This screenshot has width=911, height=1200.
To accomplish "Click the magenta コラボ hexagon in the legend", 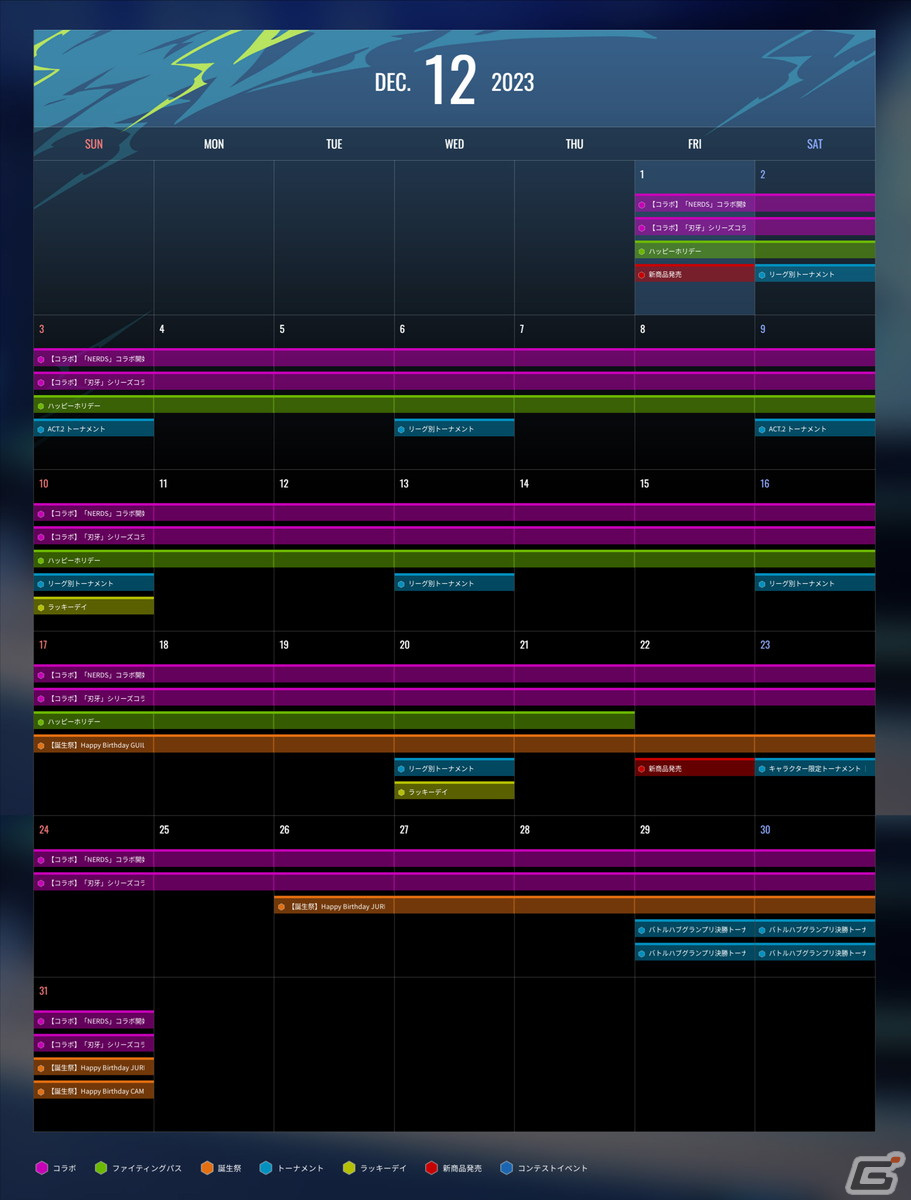I will pos(41,1168).
